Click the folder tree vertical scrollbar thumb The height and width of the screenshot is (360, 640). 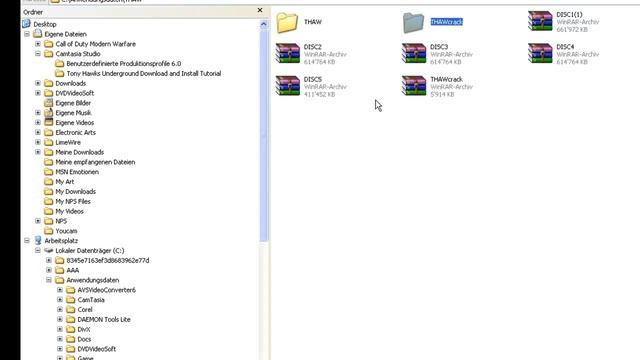pyautogui.click(x=264, y=135)
